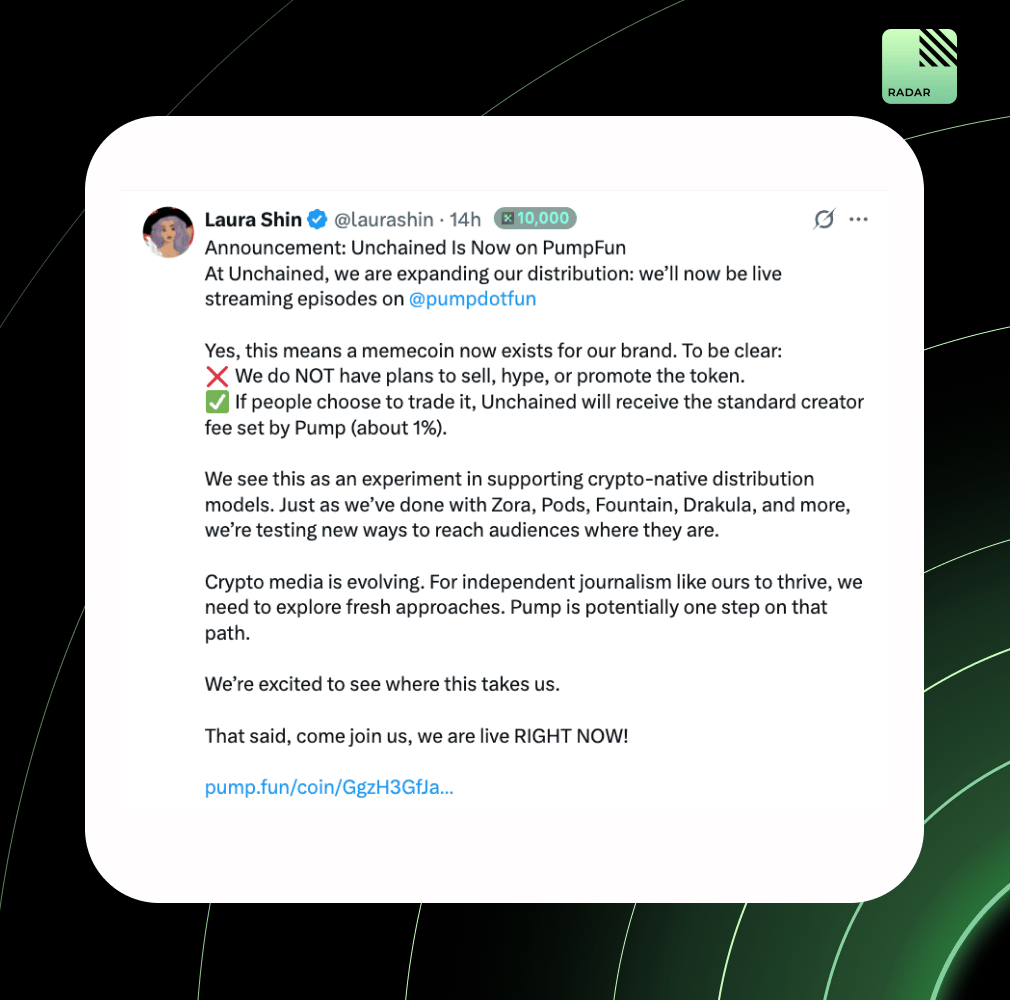Click the 'live RIGHT NOW!' sentence

(x=416, y=736)
